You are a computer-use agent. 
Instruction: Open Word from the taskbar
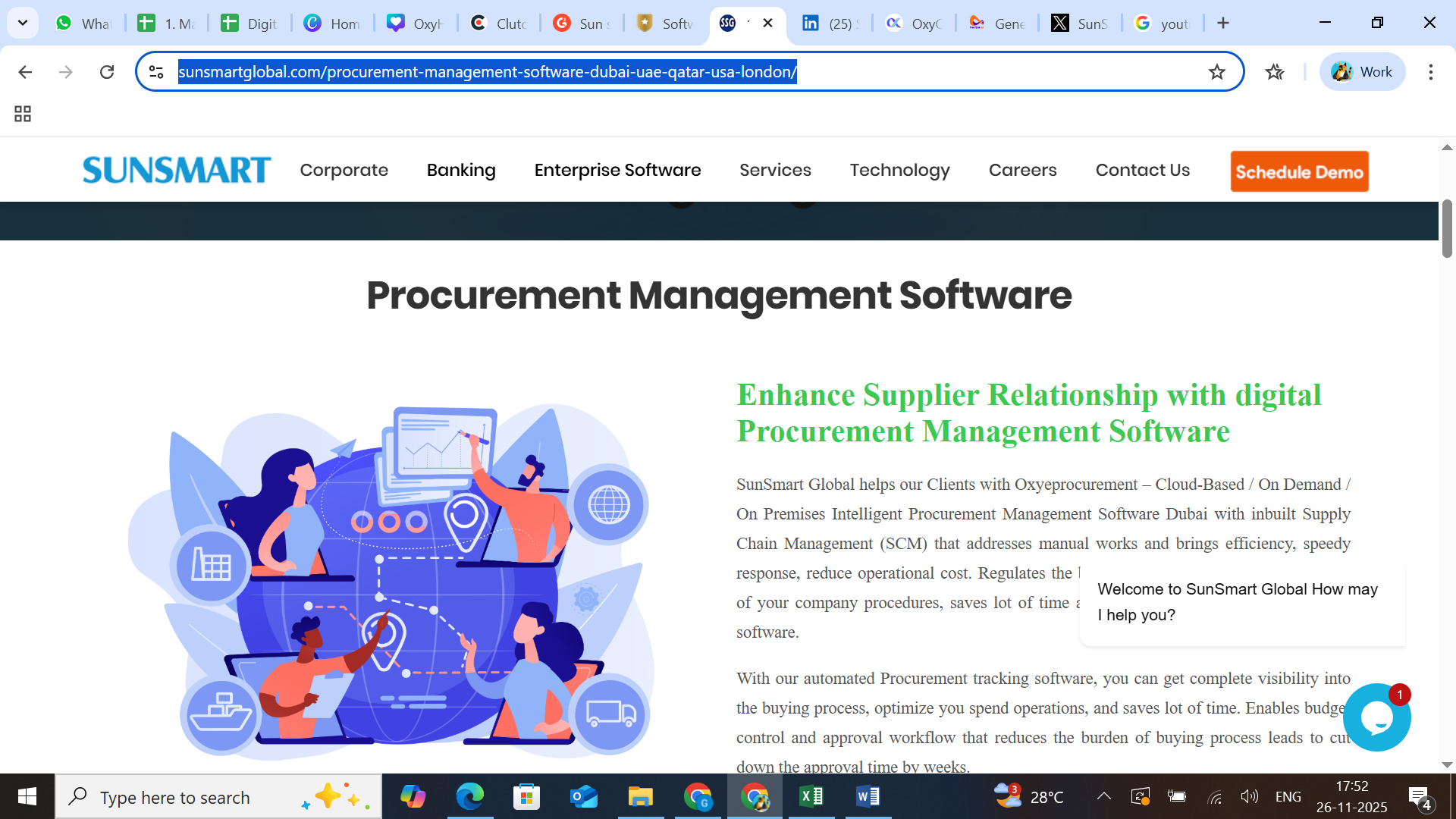tap(868, 796)
